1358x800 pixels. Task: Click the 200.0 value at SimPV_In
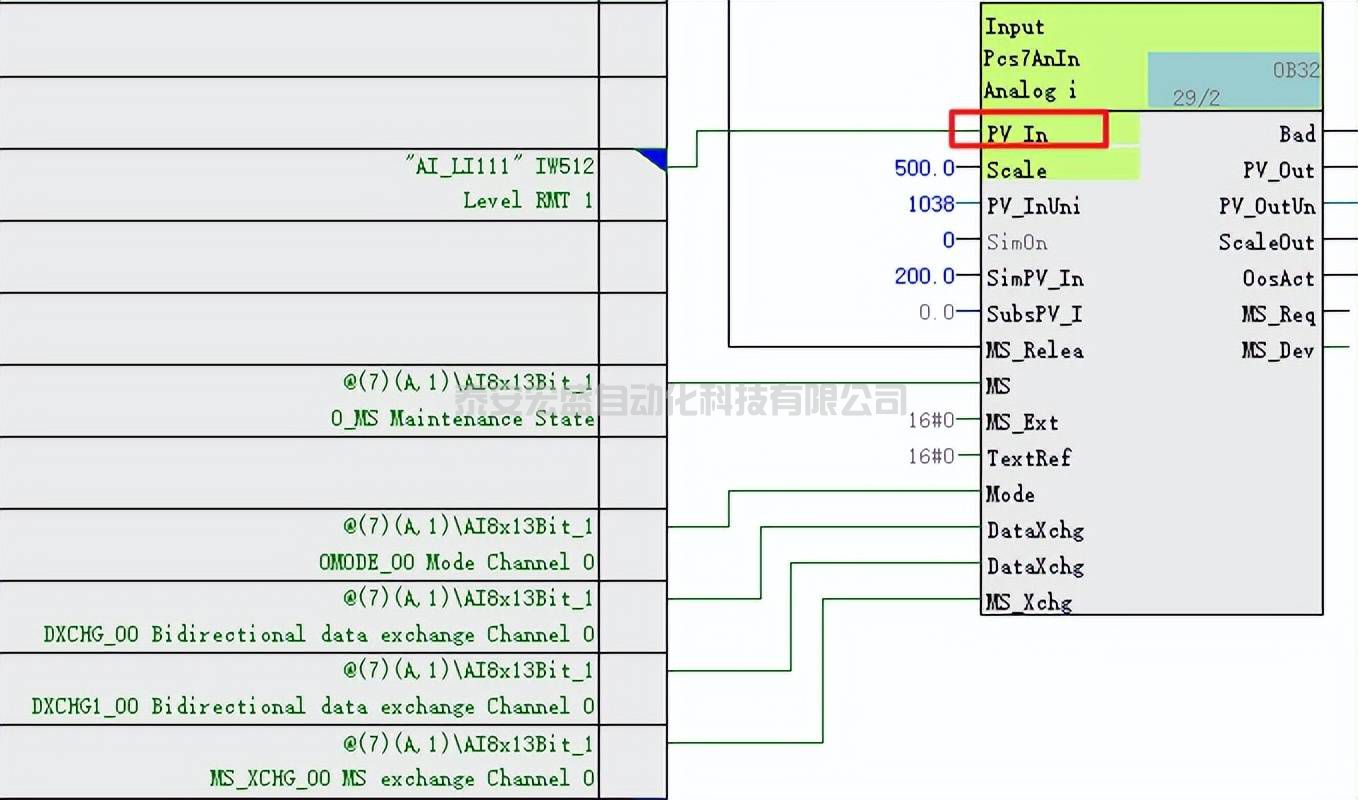point(924,277)
